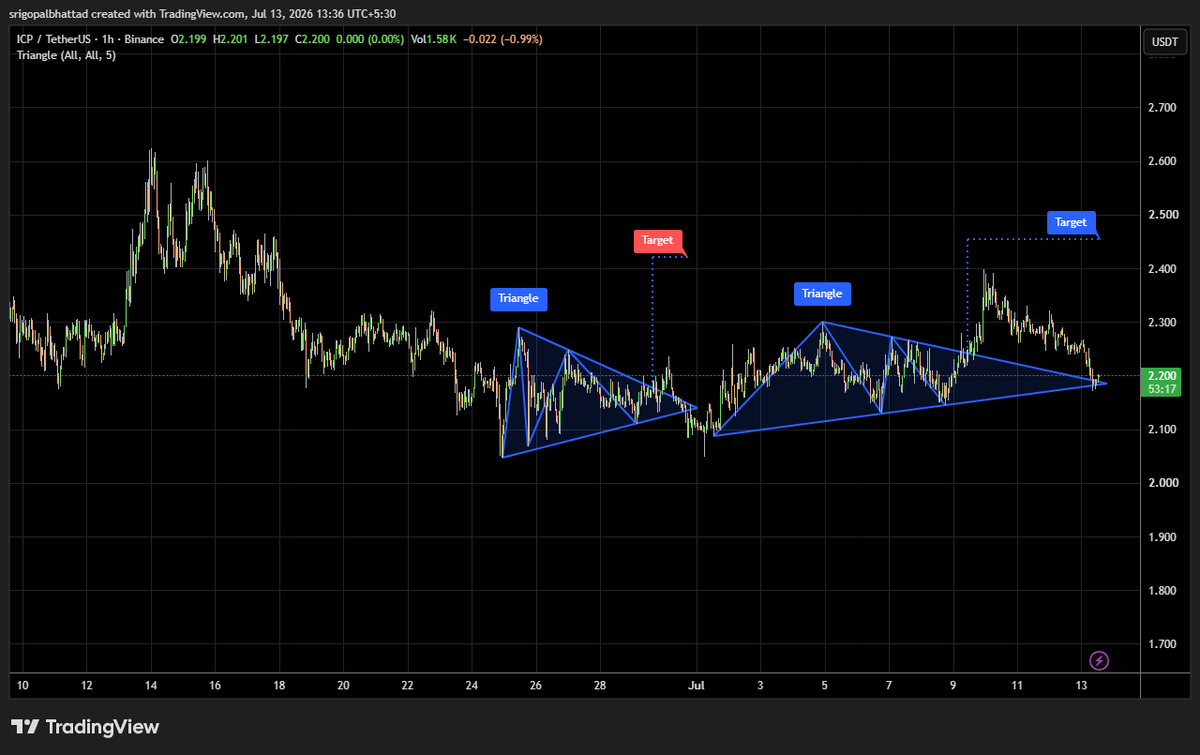Click the Triangle label beside the red Target

pyautogui.click(x=519, y=298)
